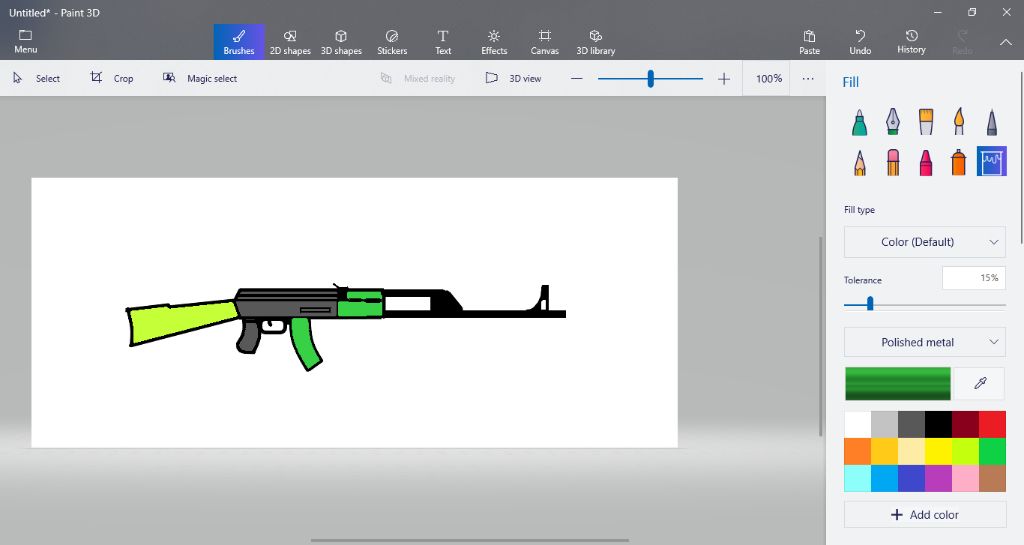
Task: Open the Fill type Color (Default) dropdown
Action: [x=925, y=242]
